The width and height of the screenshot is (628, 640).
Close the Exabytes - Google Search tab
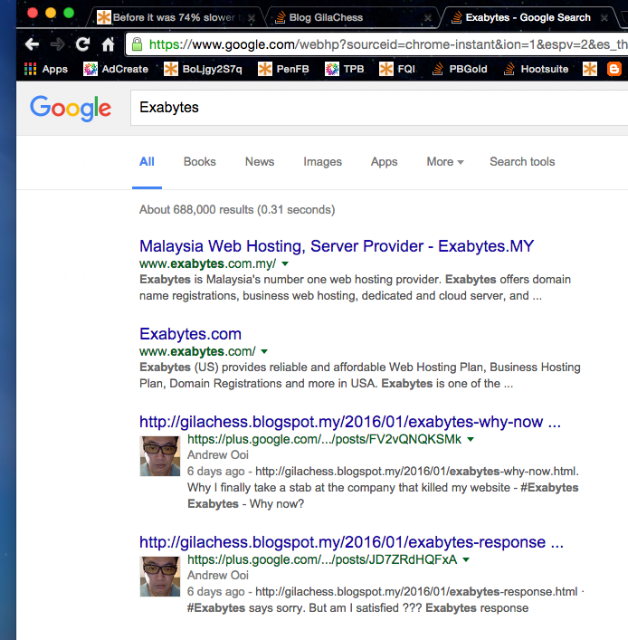[604, 18]
